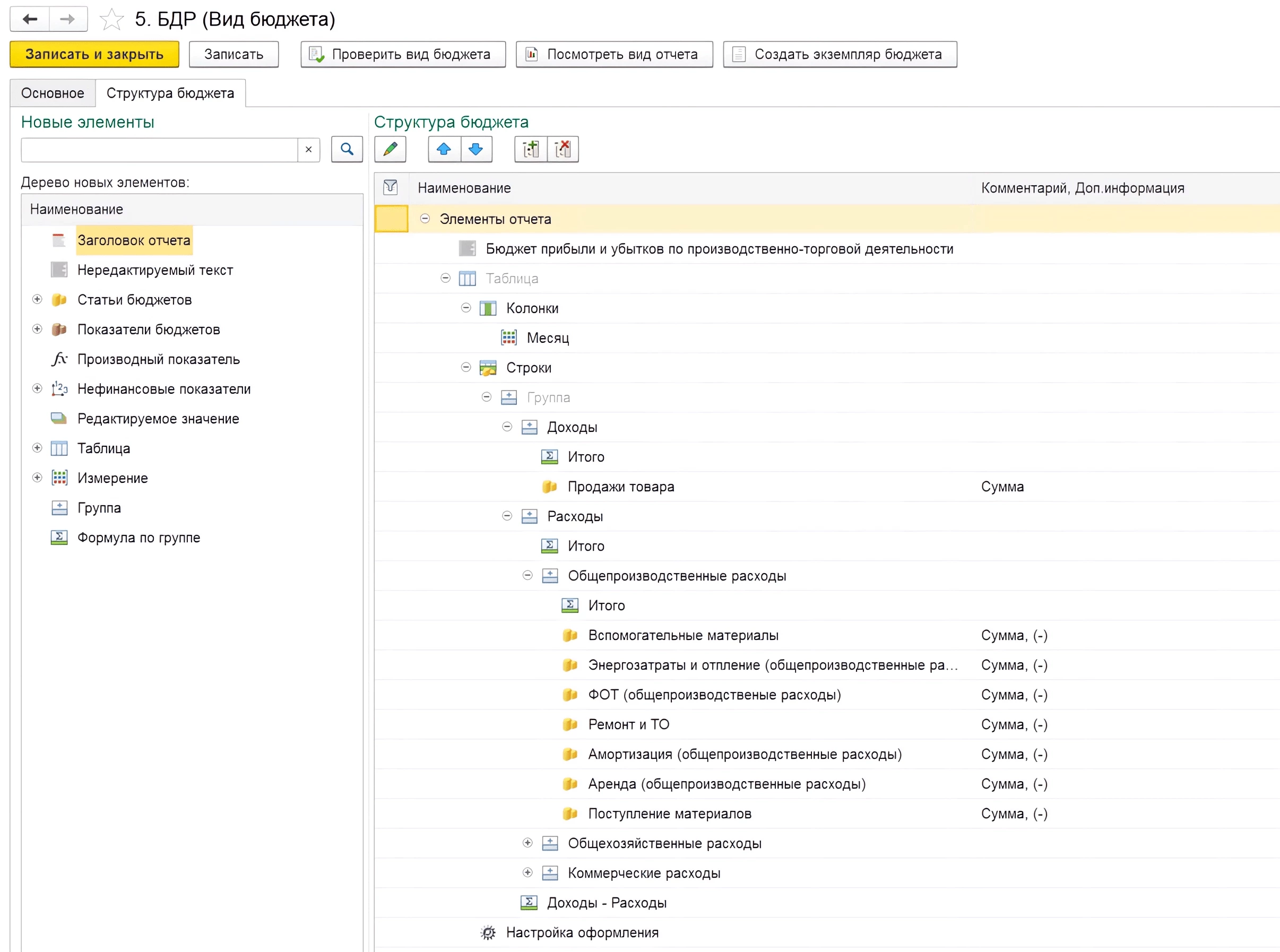Expand Статьи бюджетов in new elements tree

point(38,300)
